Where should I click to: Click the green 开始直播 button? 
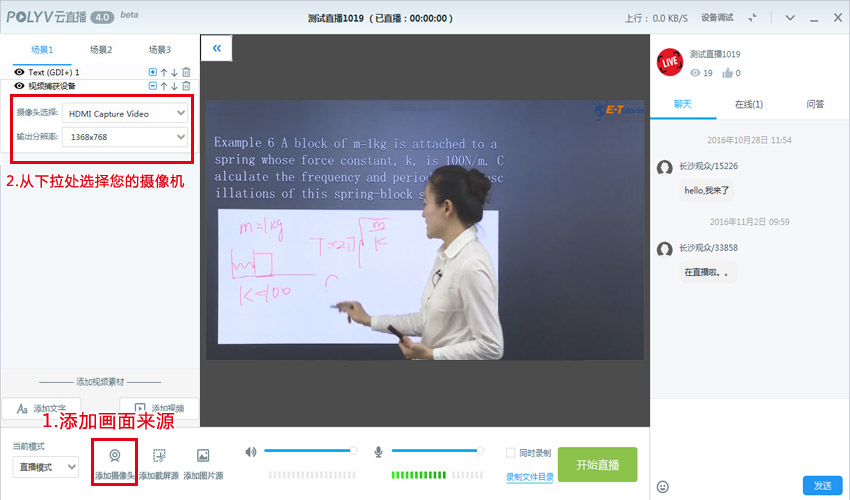(x=597, y=465)
